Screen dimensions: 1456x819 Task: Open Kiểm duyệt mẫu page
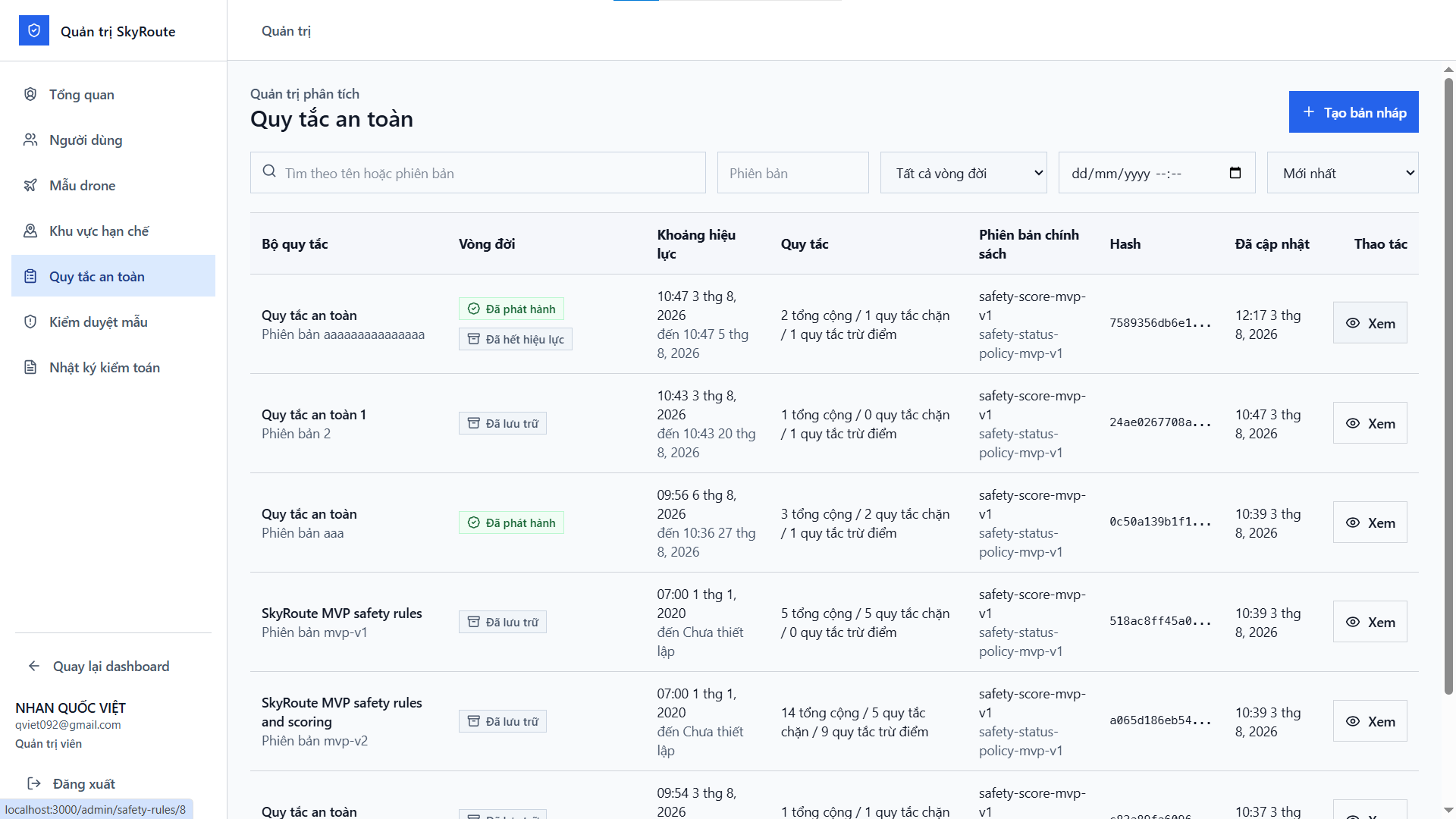coord(113,322)
